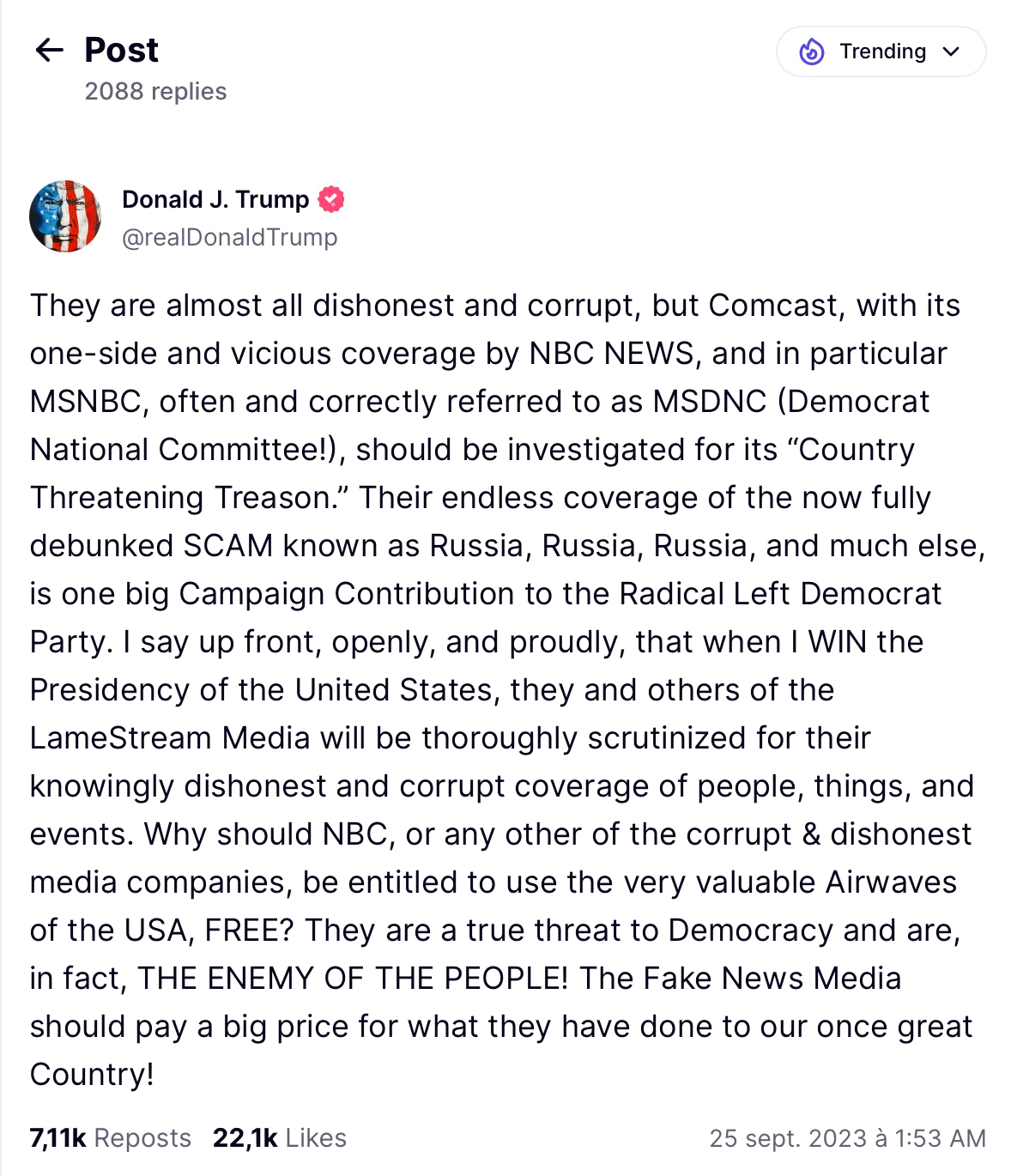The image size is (1011, 1176).
Task: View the 22,1k Likes list
Action: [279, 1138]
